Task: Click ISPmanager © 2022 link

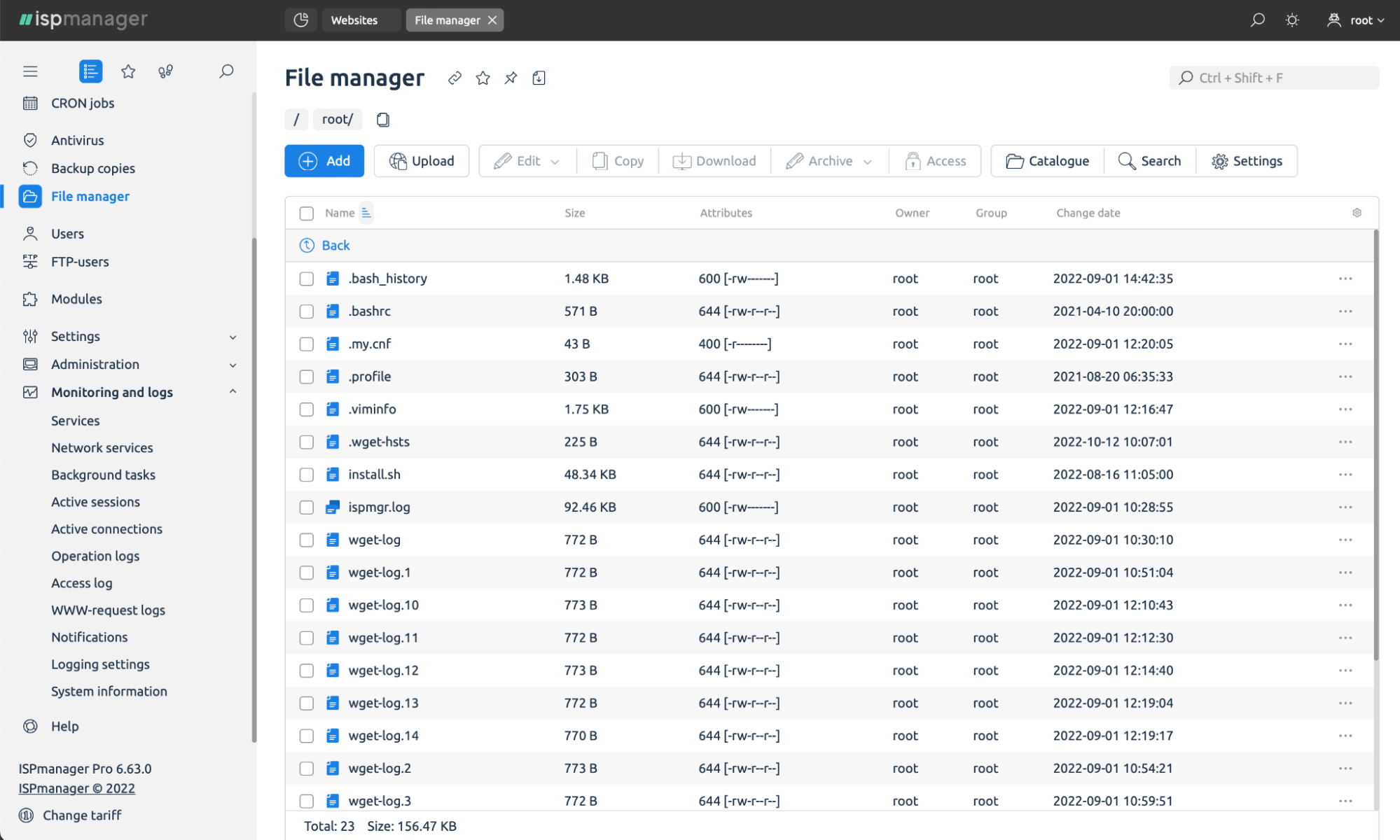Action: [77, 788]
